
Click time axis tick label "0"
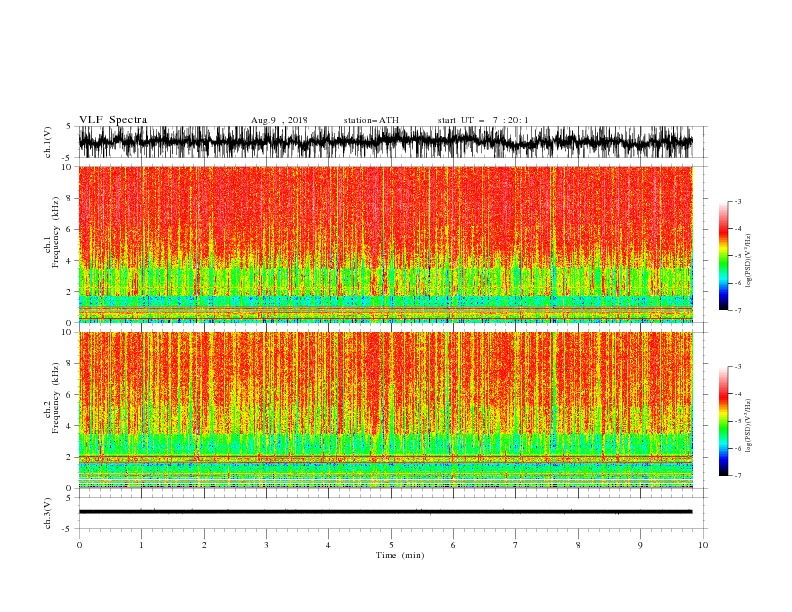79,545
